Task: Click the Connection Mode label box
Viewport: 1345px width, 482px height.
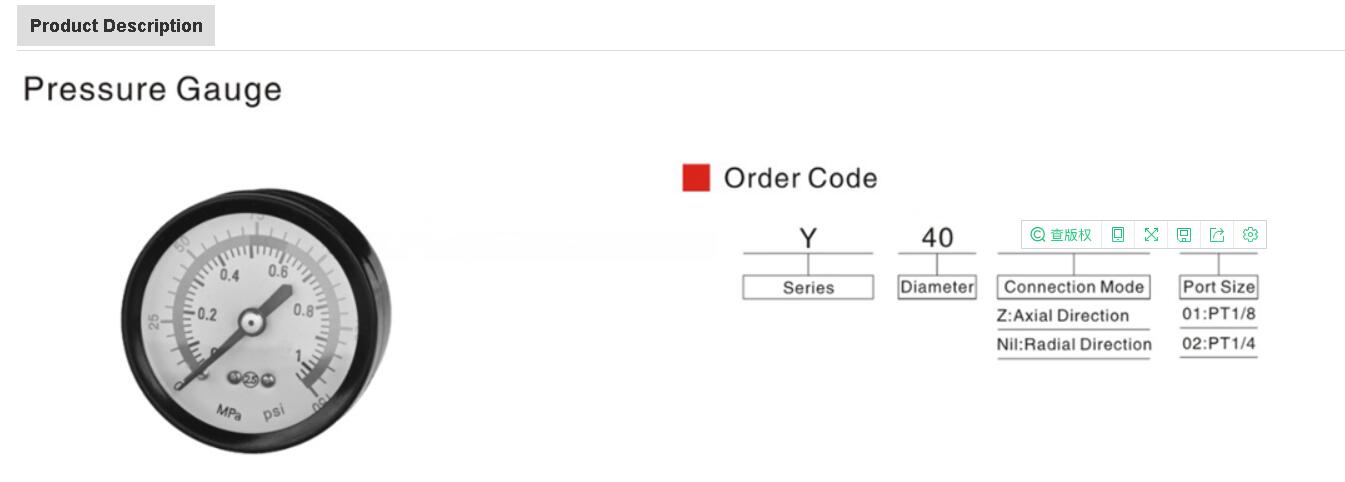Action: pyautogui.click(x=1074, y=287)
